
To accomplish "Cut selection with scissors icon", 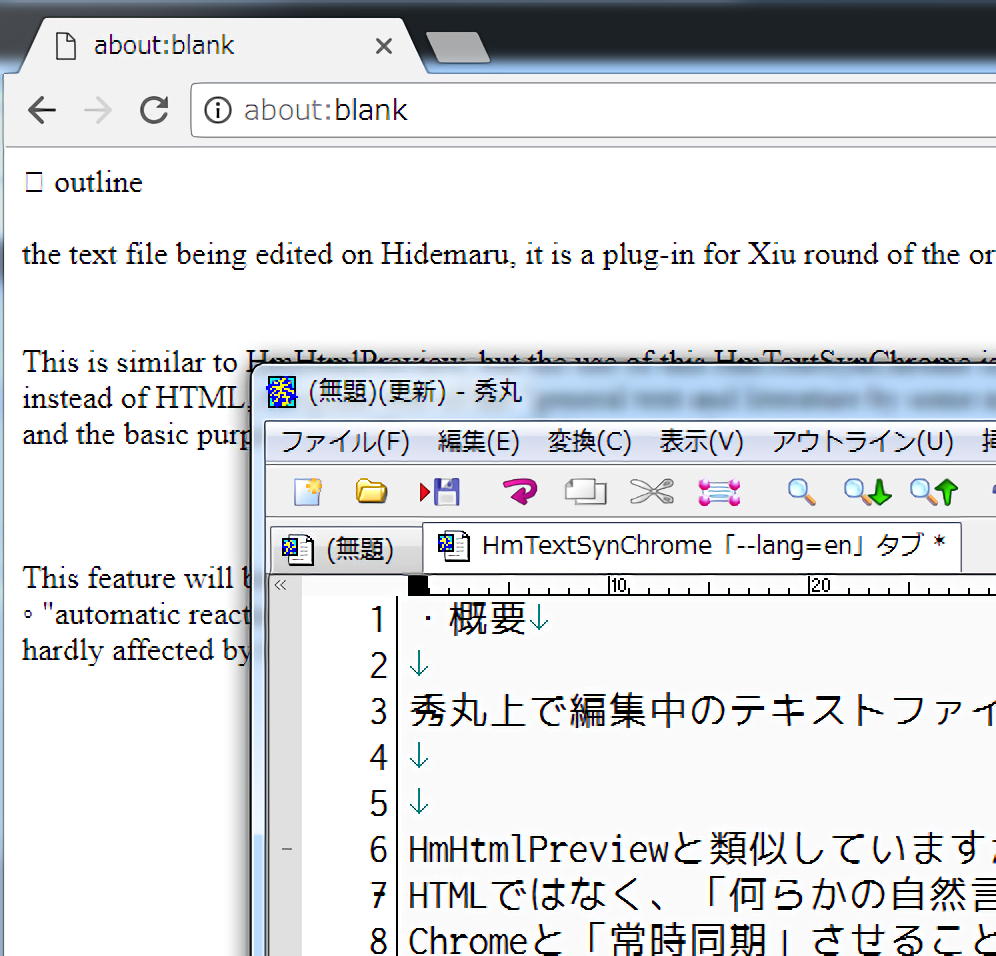I will click(x=652, y=492).
